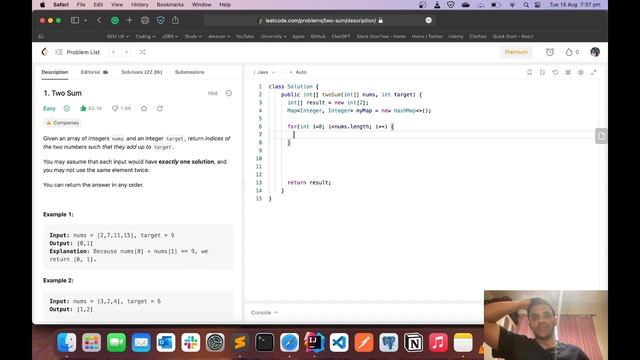Click the Premium button
This screenshot has height=360, width=640.
point(516,52)
